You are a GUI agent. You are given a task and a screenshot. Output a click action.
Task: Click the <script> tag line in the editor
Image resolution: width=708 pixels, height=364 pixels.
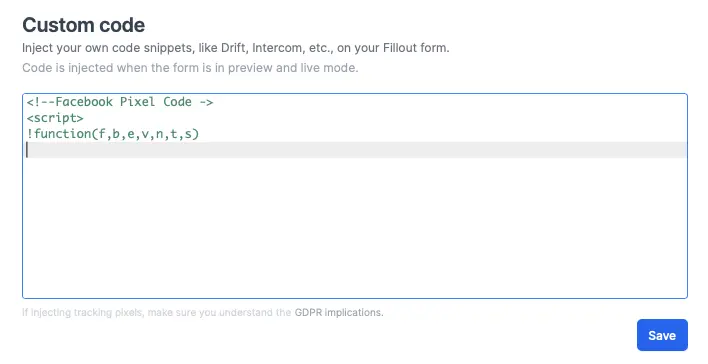(55, 118)
